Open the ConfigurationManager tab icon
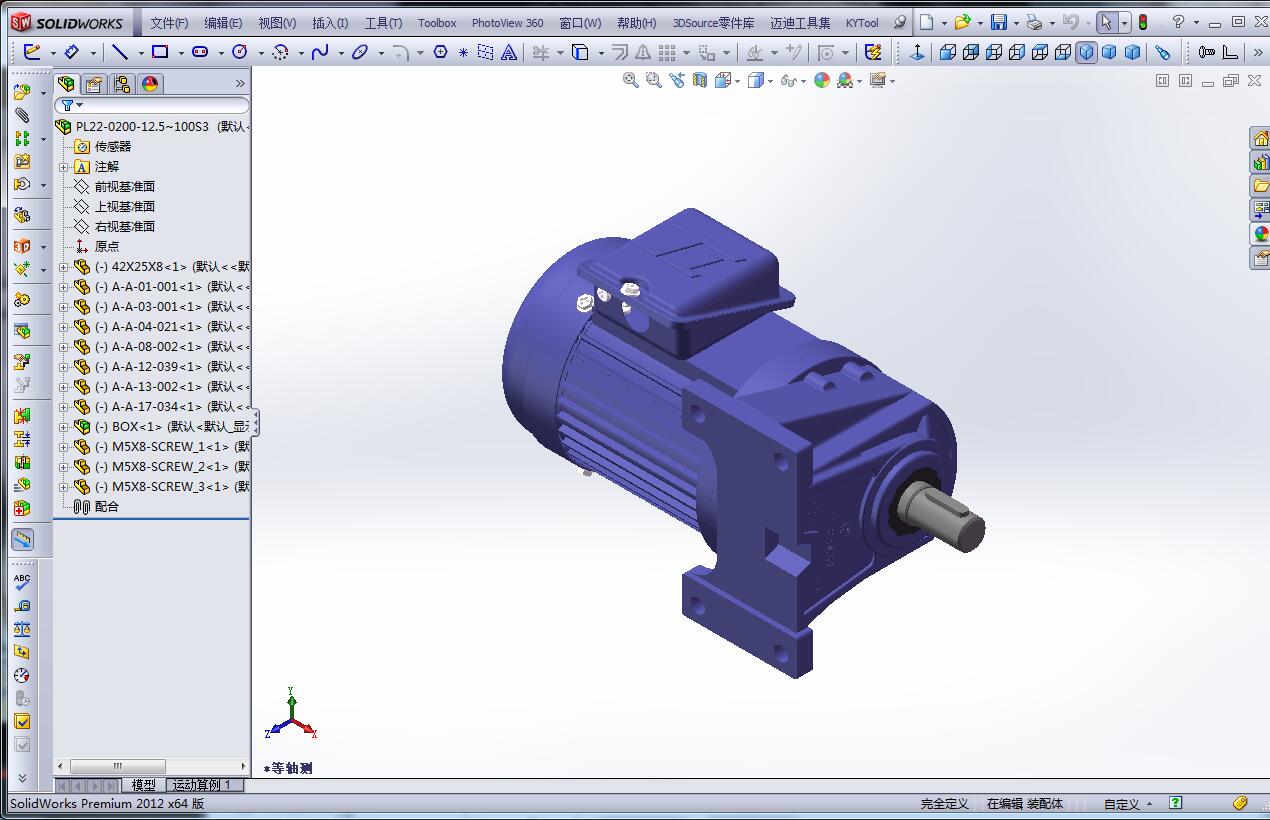The width and height of the screenshot is (1270, 820). pos(122,84)
